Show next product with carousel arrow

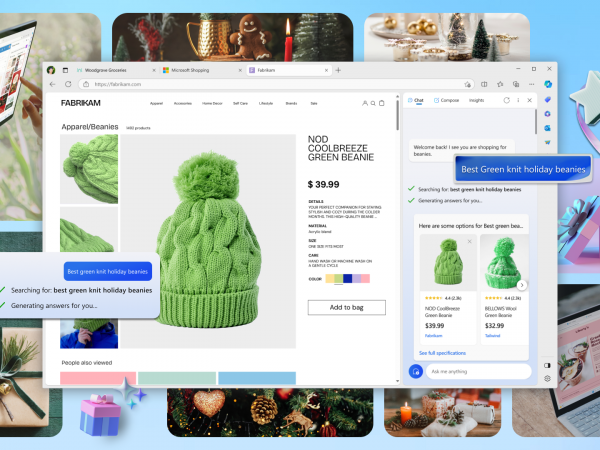tap(522, 285)
